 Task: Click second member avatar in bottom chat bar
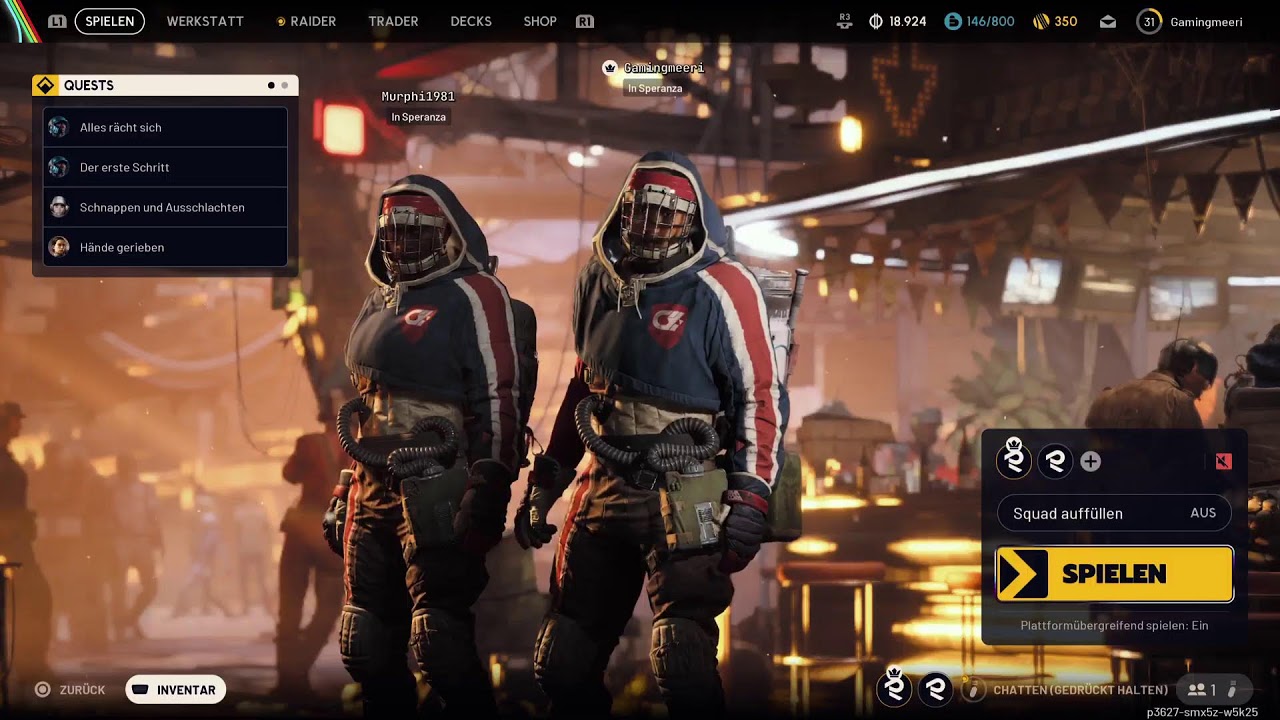point(935,689)
